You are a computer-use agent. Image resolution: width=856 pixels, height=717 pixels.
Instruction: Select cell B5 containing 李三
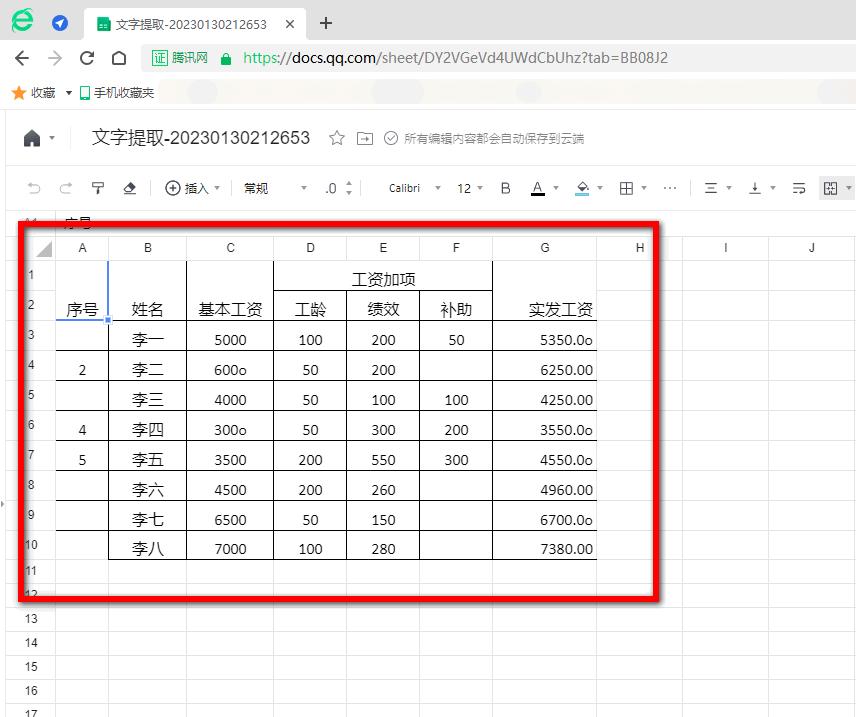pos(147,398)
